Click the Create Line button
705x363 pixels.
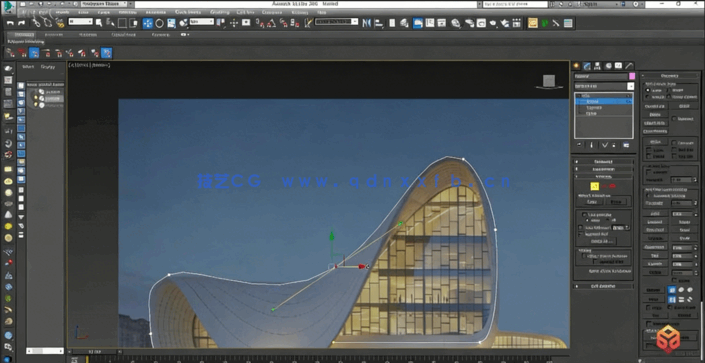point(655,106)
